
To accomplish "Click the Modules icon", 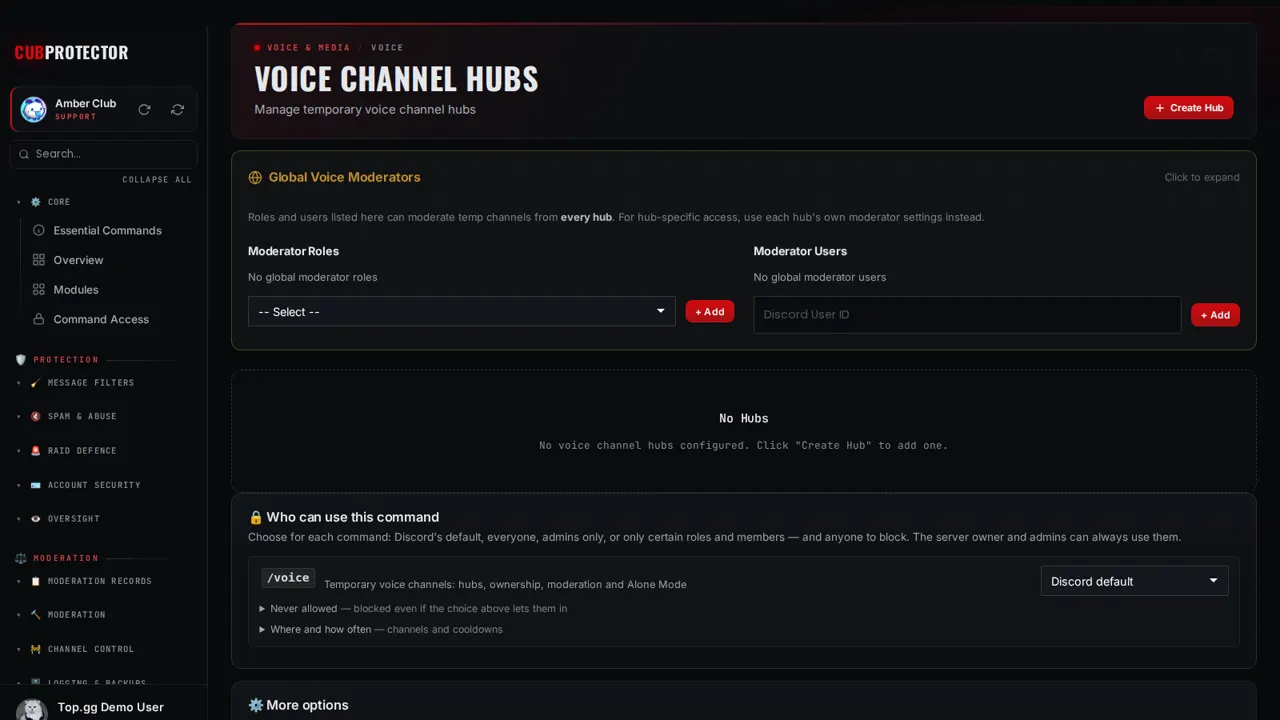I will [x=39, y=289].
